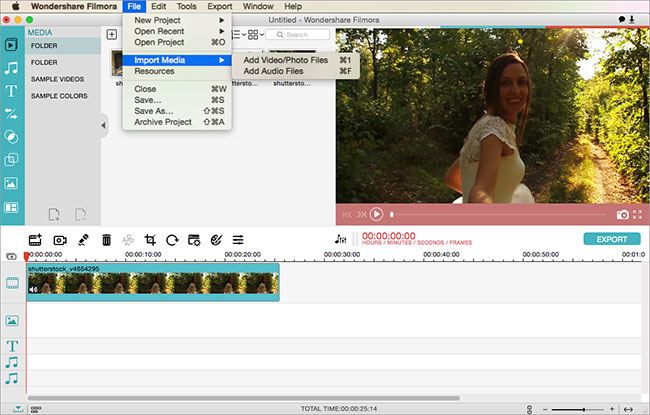
Task: Click the chat feedback bubble icon
Action: coord(622,19)
